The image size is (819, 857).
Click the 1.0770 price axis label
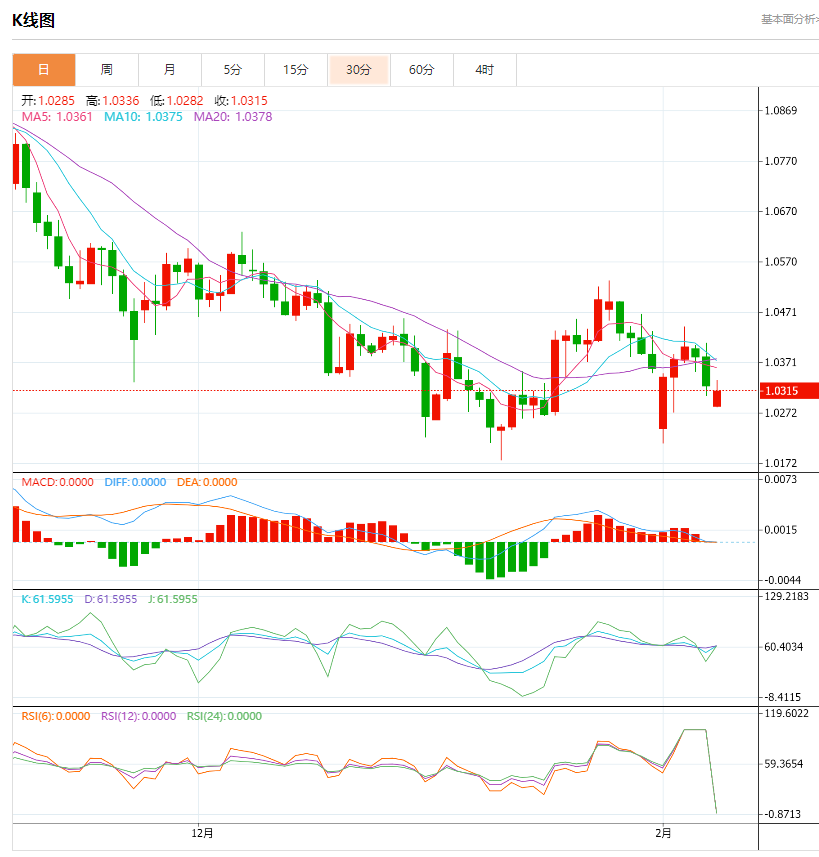coord(781,161)
